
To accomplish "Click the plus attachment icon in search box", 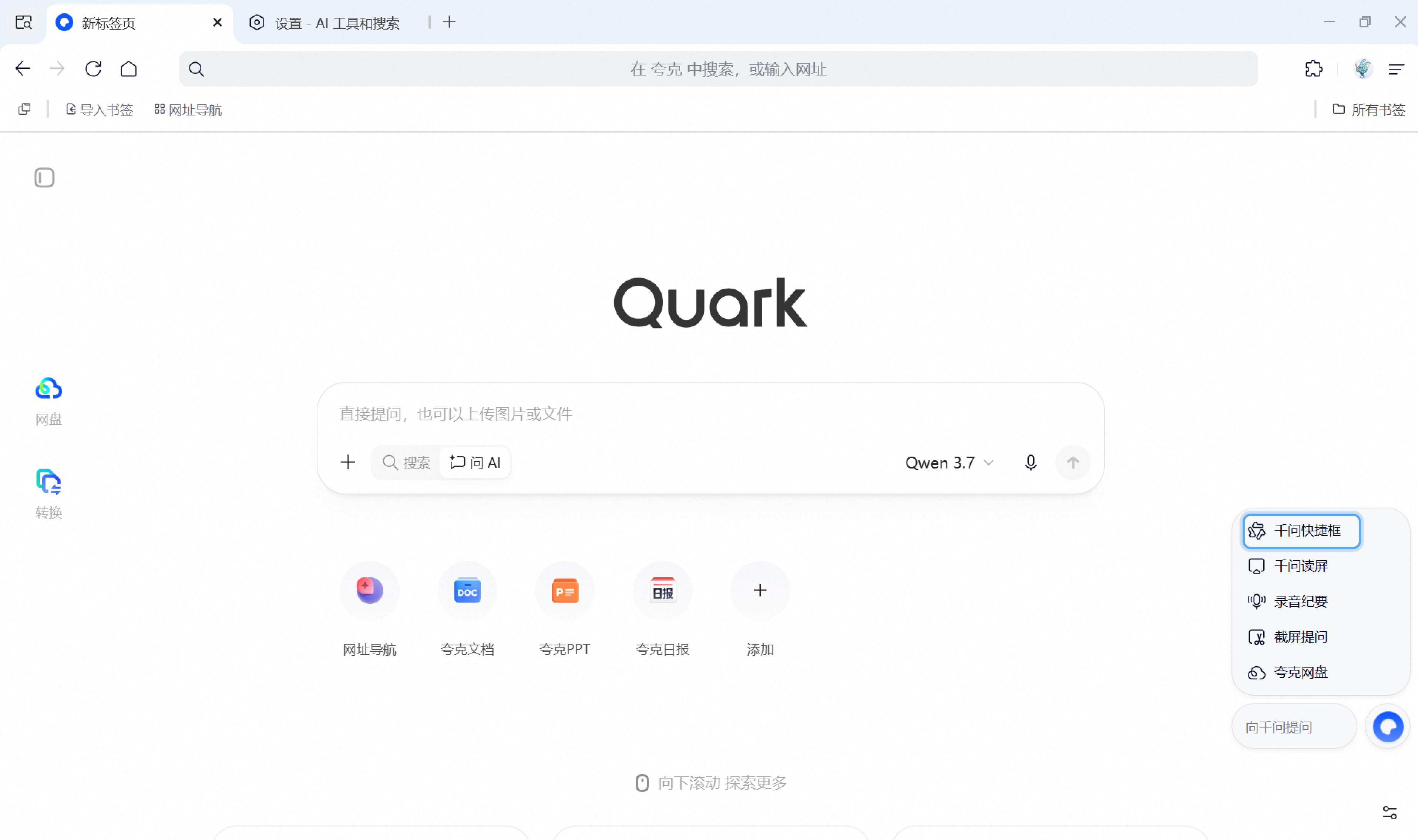I will pos(348,463).
